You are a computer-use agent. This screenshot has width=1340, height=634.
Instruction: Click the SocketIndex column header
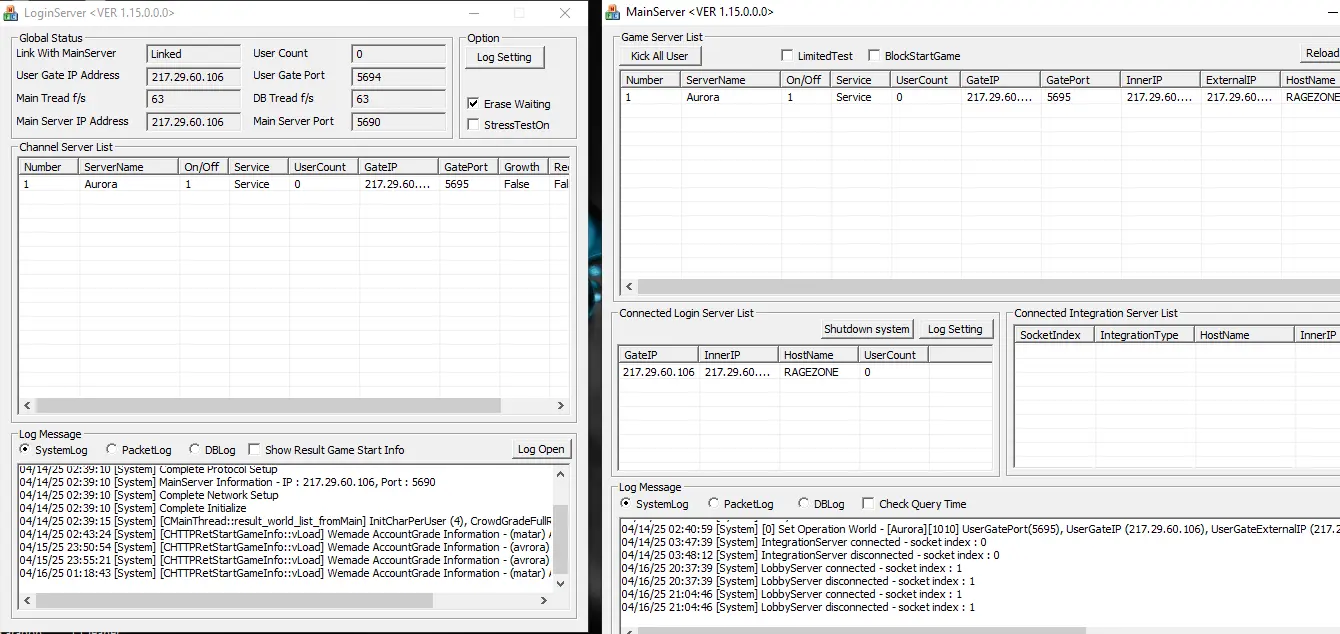pos(1055,335)
